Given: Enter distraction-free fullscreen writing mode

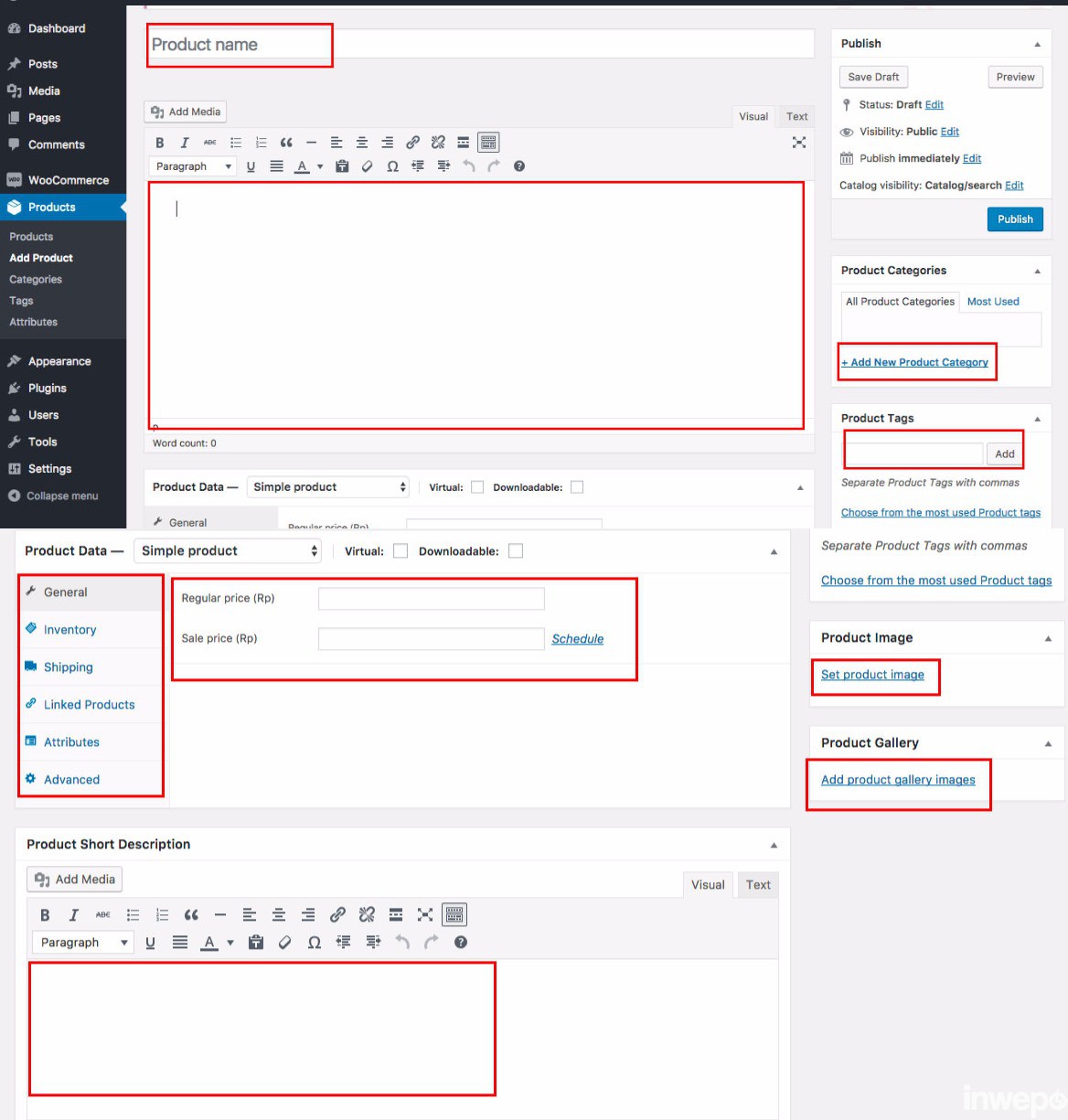Looking at the screenshot, I should tap(799, 143).
